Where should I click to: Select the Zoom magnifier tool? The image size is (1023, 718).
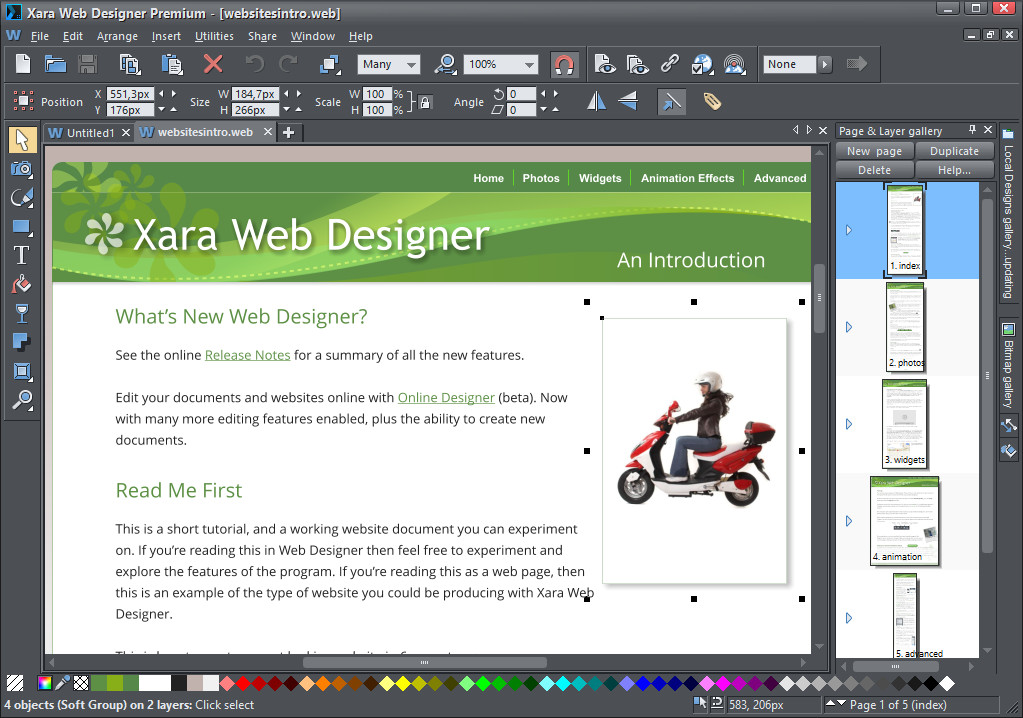coord(22,400)
